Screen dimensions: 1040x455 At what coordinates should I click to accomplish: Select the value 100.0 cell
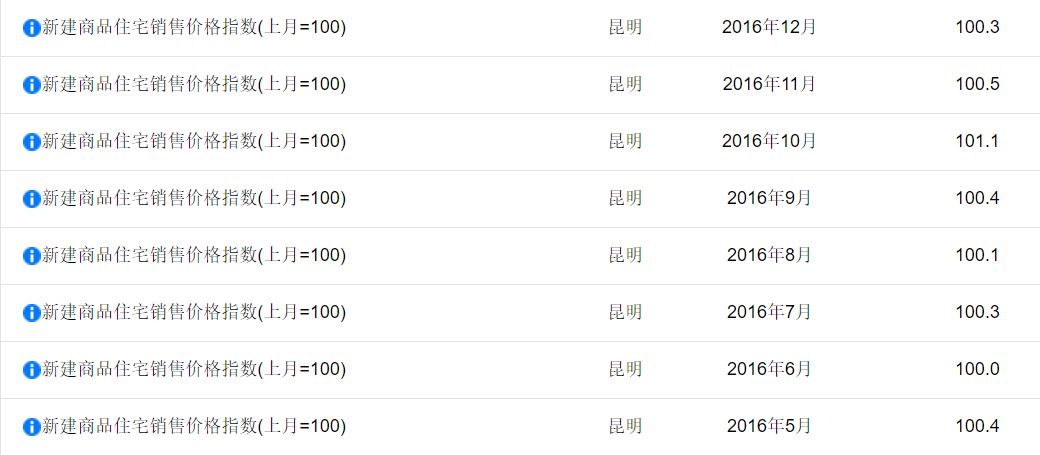pos(977,369)
